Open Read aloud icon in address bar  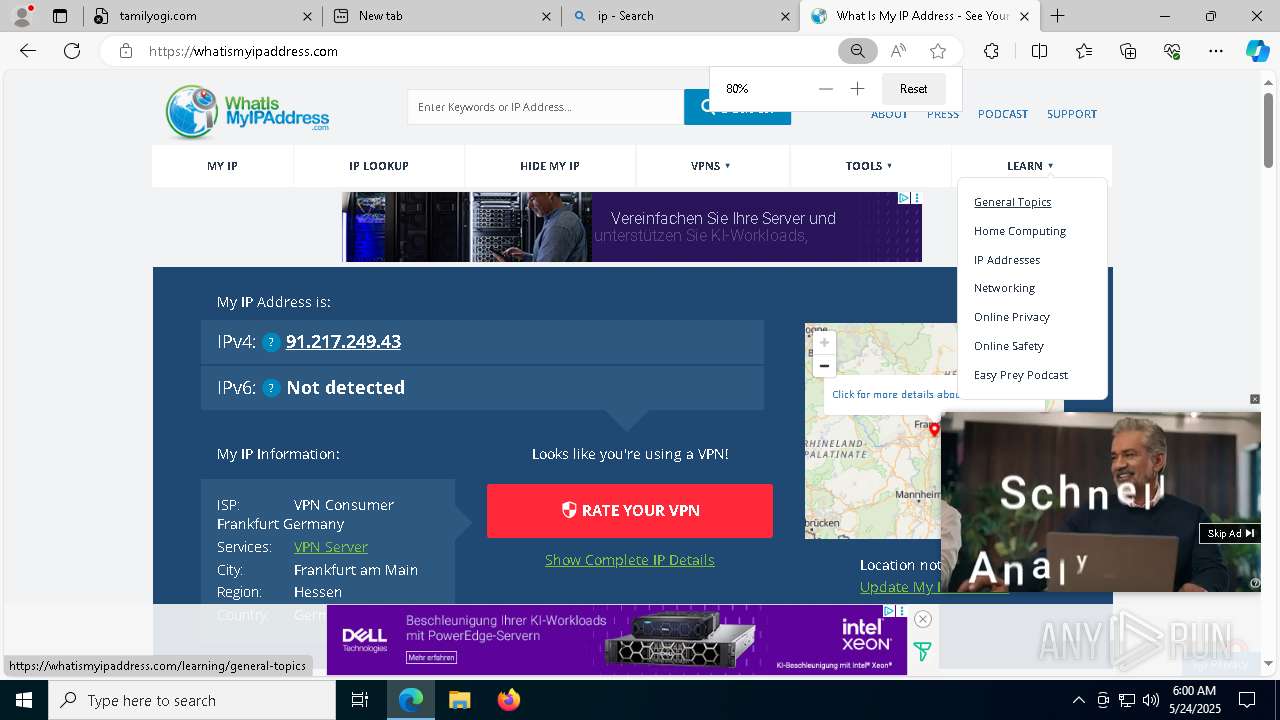click(898, 51)
